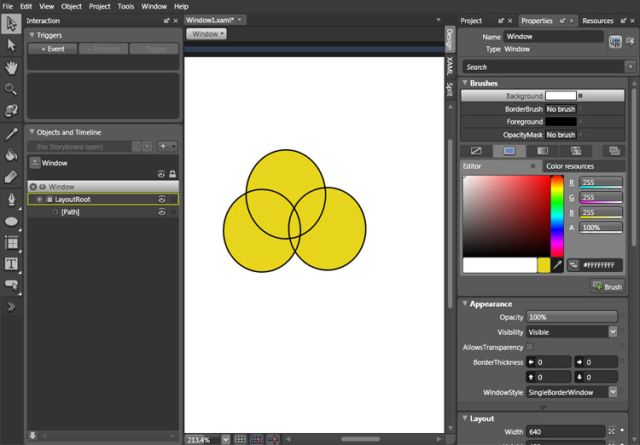Collapse the Appearance section
Screen dimensions: 640x445
click(x=465, y=304)
